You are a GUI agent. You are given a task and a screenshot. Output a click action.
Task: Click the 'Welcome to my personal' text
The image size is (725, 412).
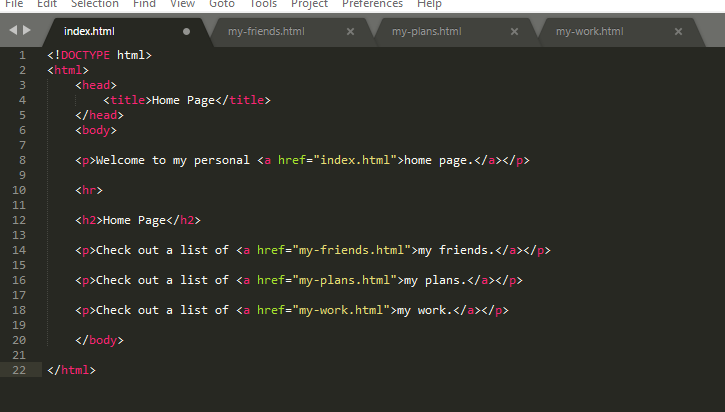(172, 160)
